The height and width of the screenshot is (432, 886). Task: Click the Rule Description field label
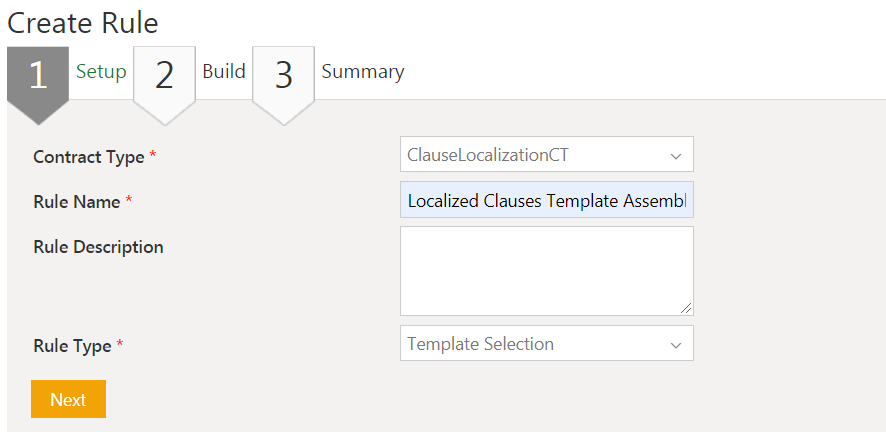98,247
